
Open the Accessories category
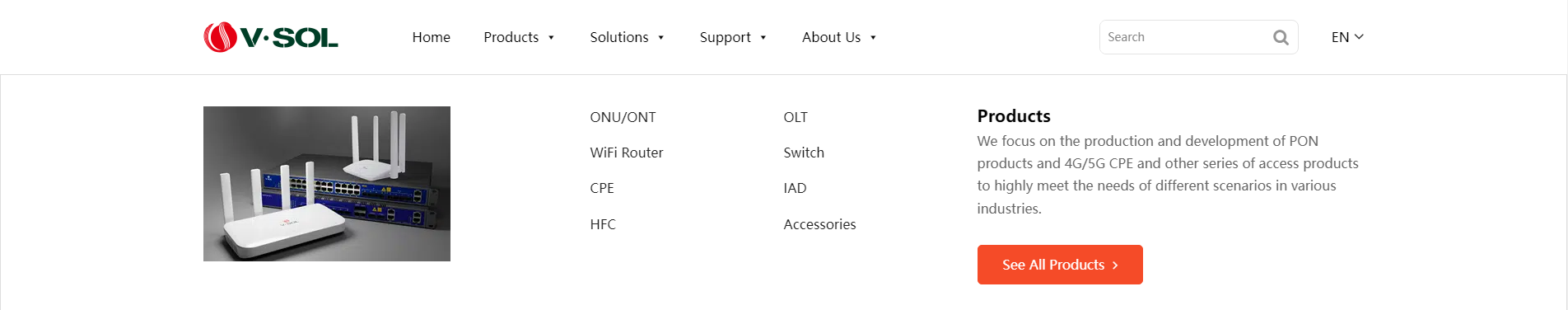819,224
